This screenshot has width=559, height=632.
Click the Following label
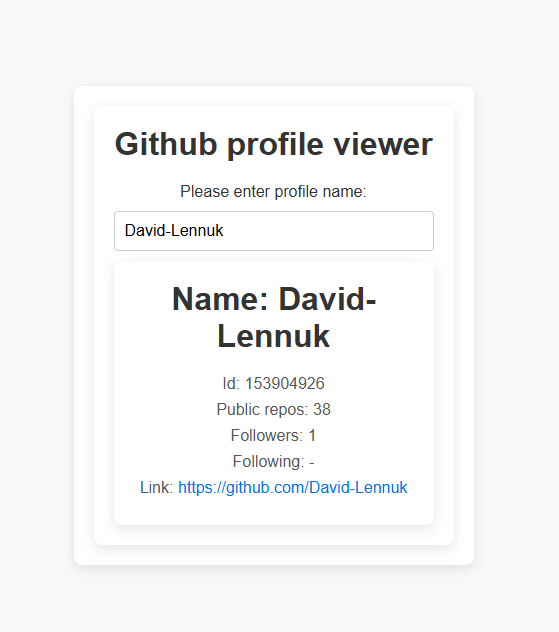coord(268,462)
